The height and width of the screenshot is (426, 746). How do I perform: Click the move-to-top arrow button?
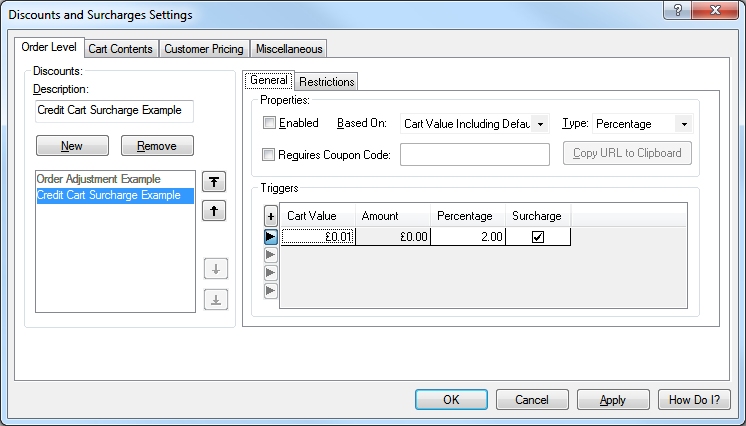[215, 181]
